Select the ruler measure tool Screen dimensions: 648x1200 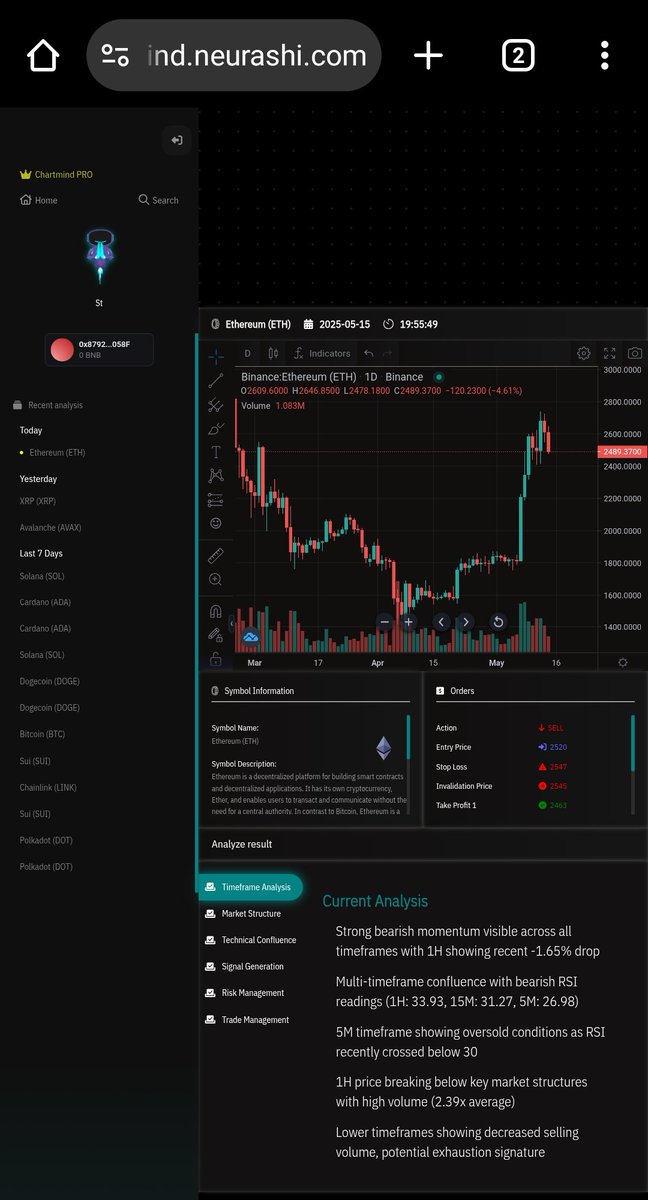pyautogui.click(x=215, y=556)
